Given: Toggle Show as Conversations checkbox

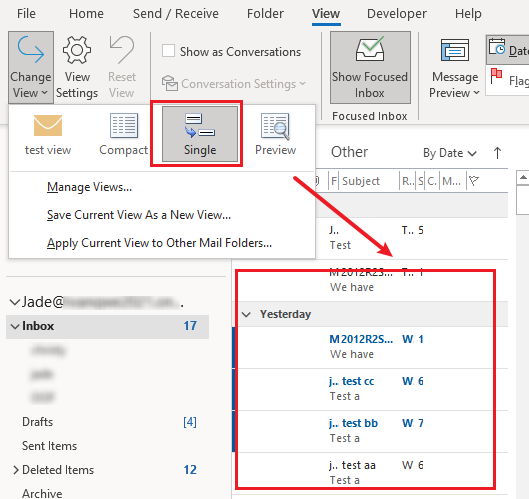Looking at the screenshot, I should click(x=168, y=52).
